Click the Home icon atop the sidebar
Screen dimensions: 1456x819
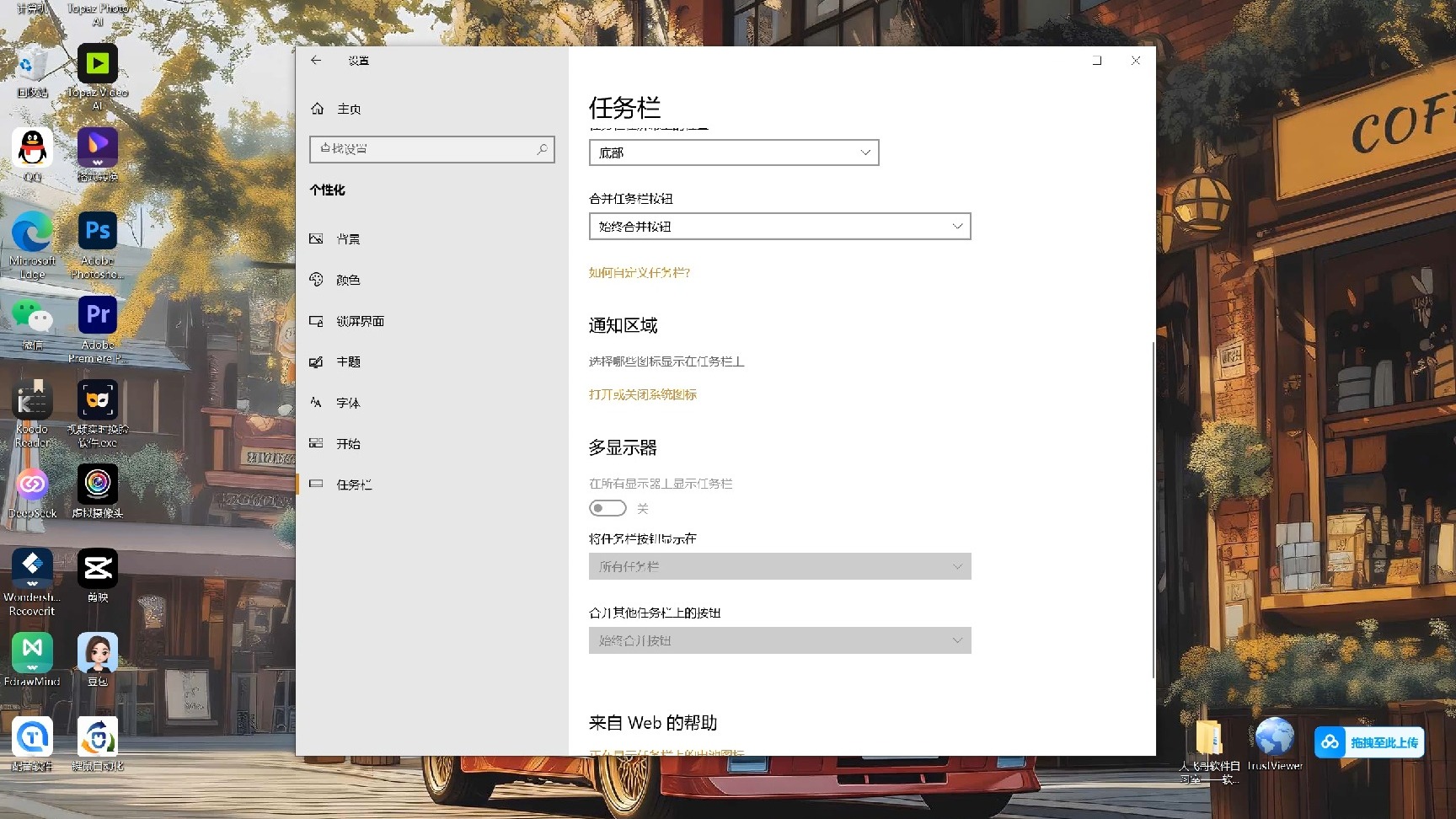[317, 108]
